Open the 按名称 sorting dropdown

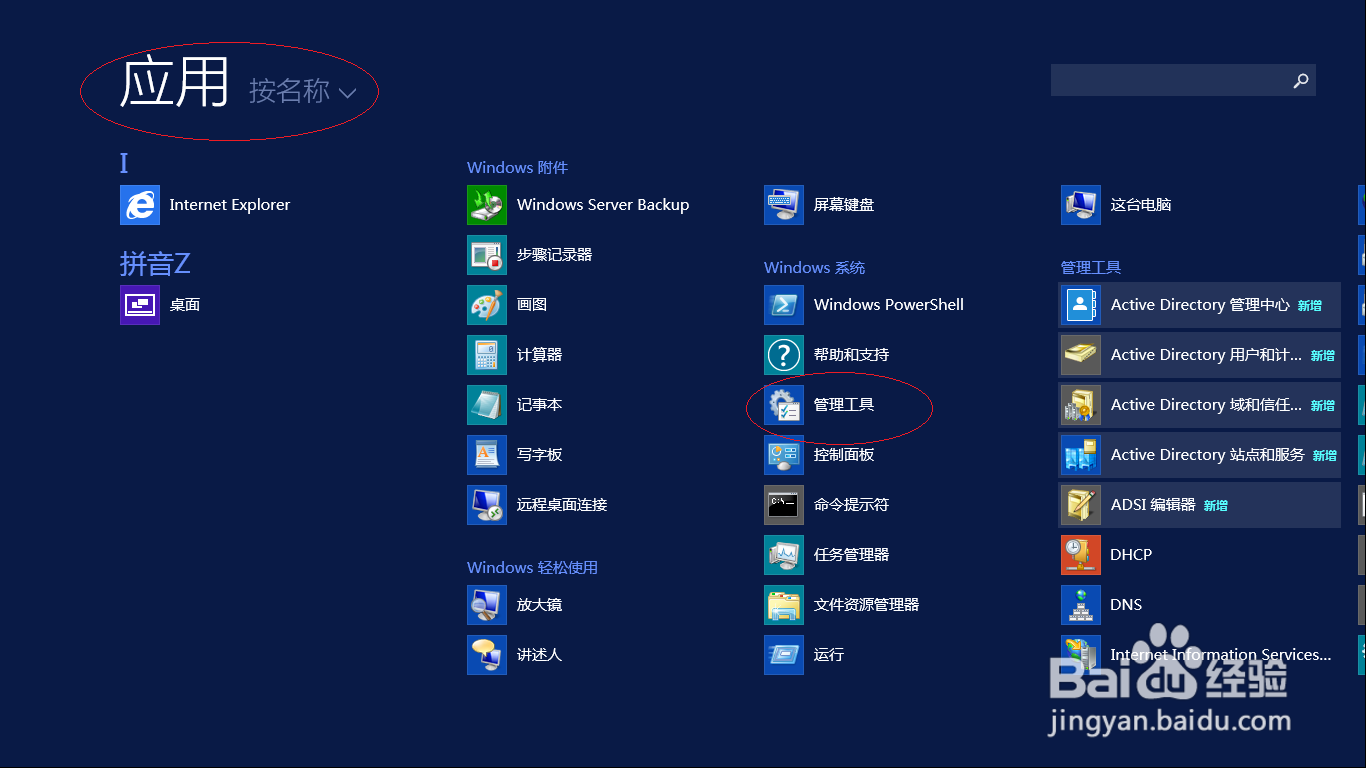click(x=307, y=92)
